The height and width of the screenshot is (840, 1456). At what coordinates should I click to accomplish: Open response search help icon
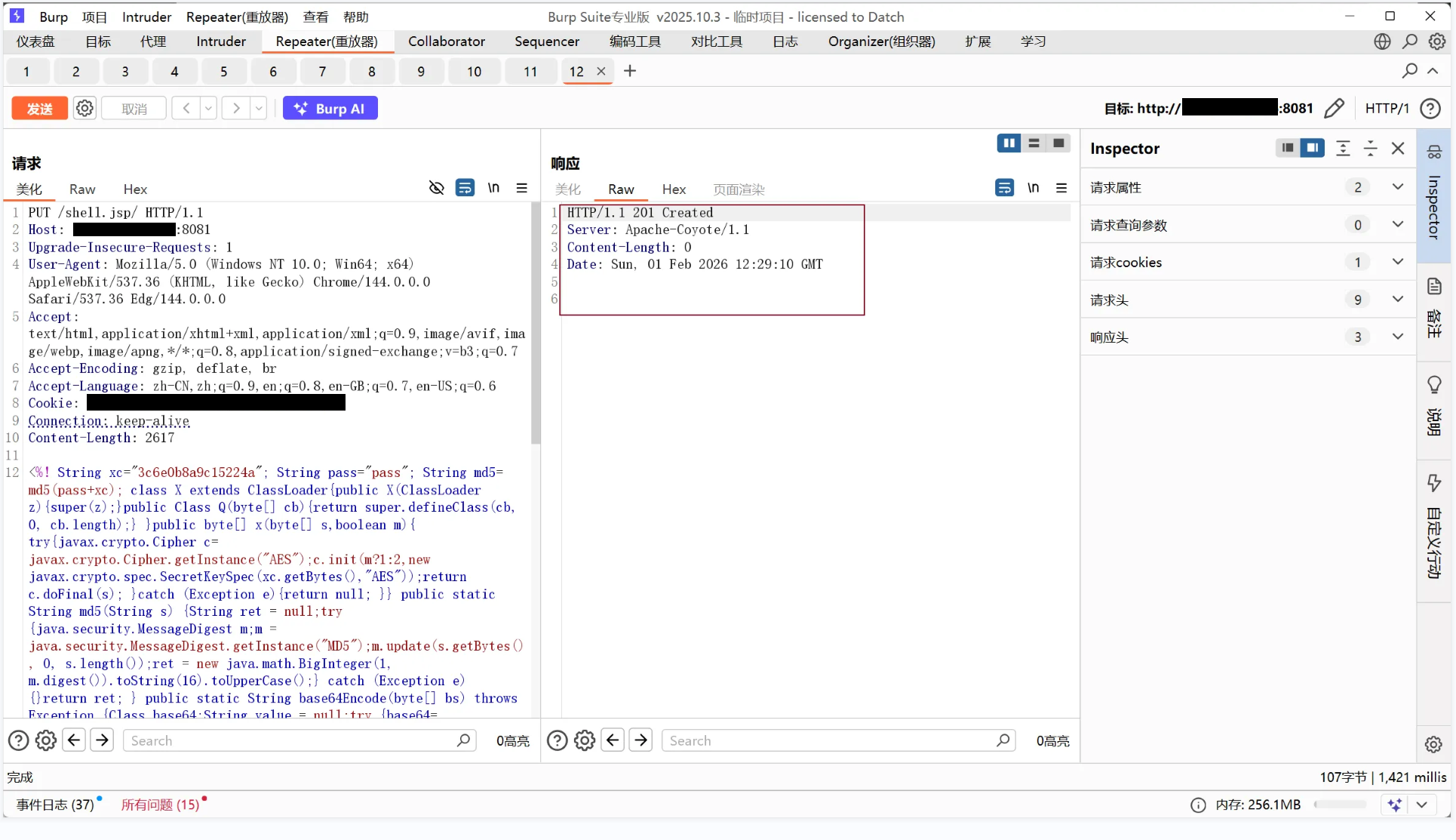click(558, 740)
